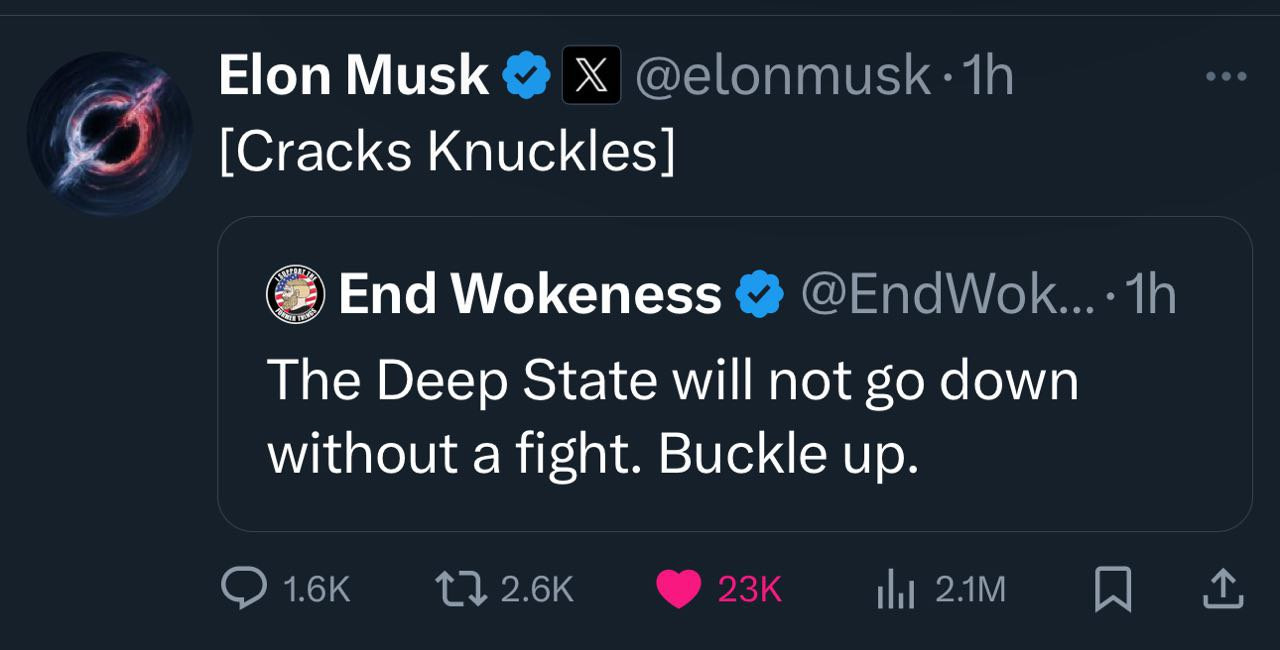Open the End Wokeness profile avatar
Viewport: 1280px width, 650px height.
click(296, 295)
